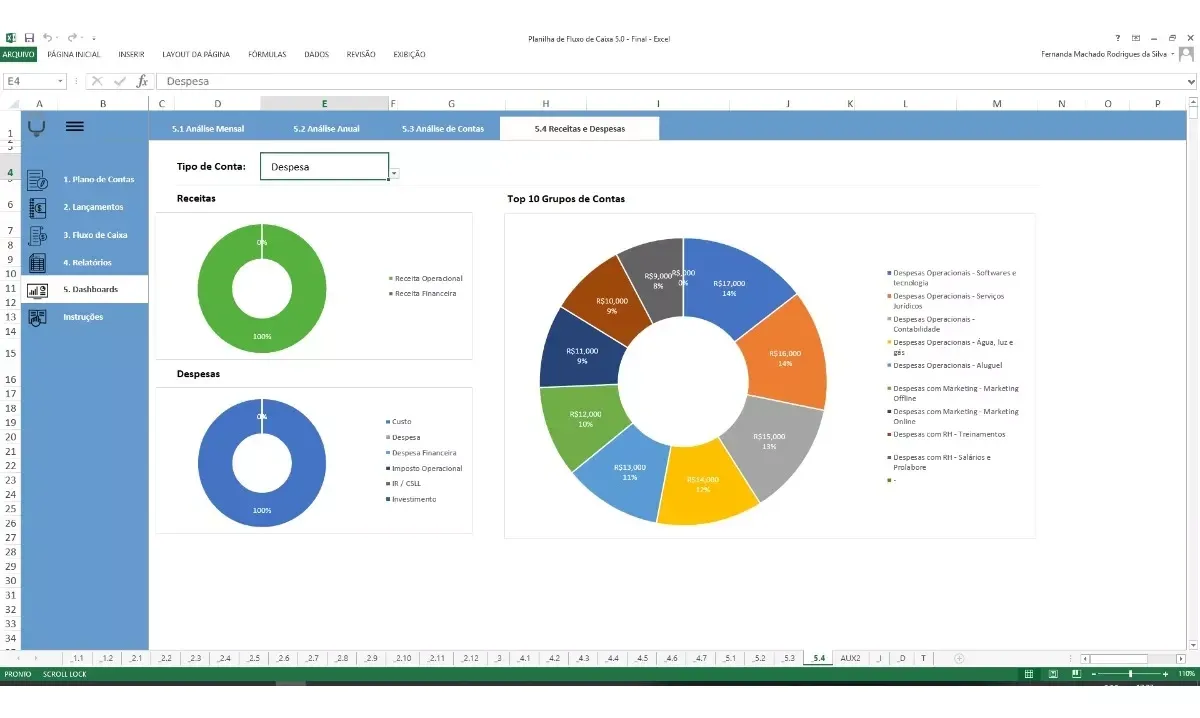This screenshot has width=1200, height=718.
Task: Open the 2. Lançamentos navigation link
Action: (93, 207)
